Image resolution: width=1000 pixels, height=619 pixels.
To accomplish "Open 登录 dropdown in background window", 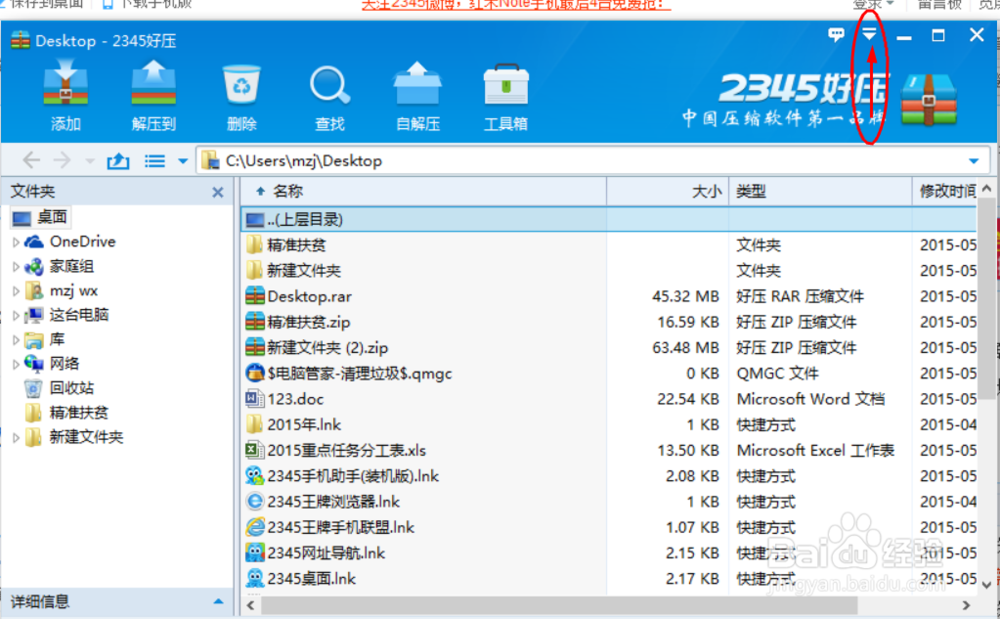I will coord(873,4).
